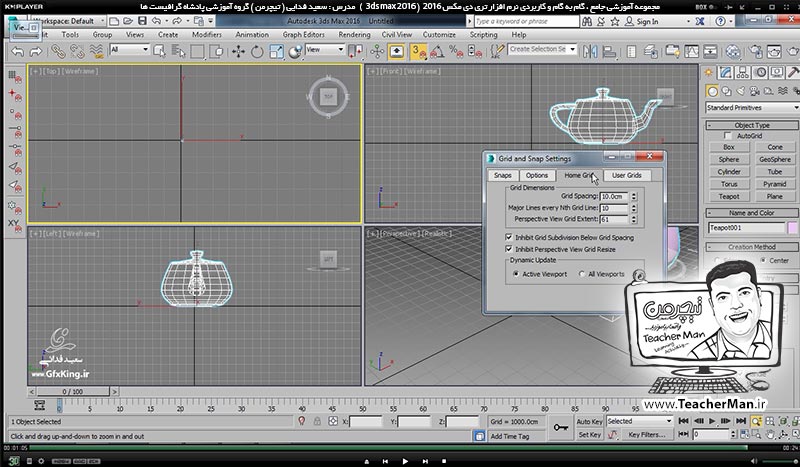This screenshot has width=800, height=467.
Task: Click the Mirror tool icon
Action: point(590,52)
